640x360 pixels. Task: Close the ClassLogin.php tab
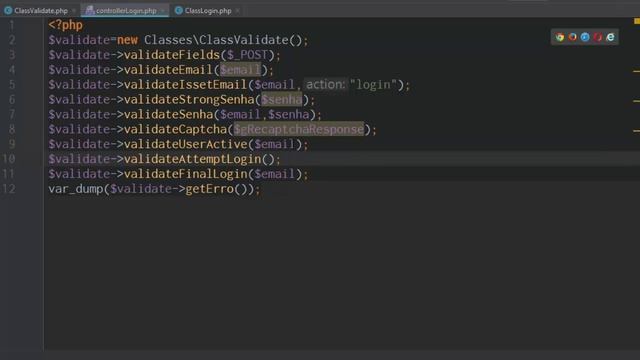click(x=238, y=11)
